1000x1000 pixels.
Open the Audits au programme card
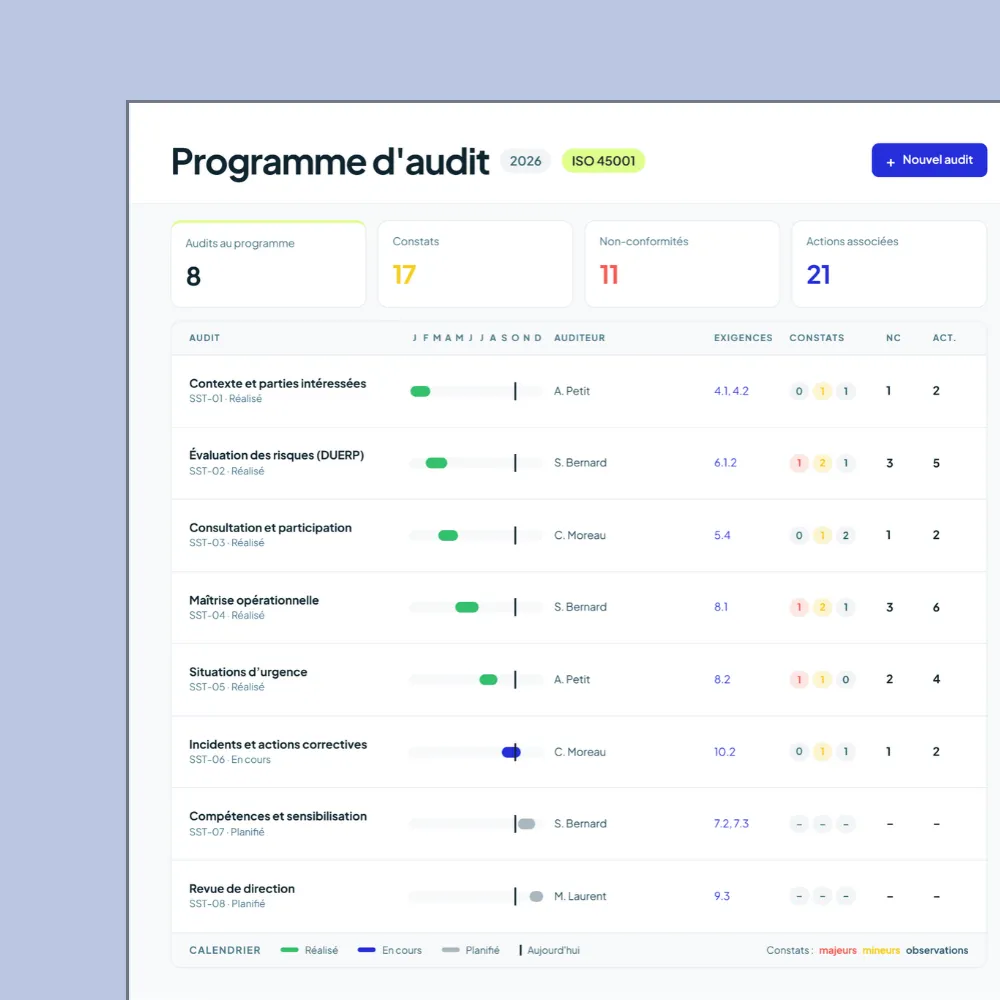point(268,264)
